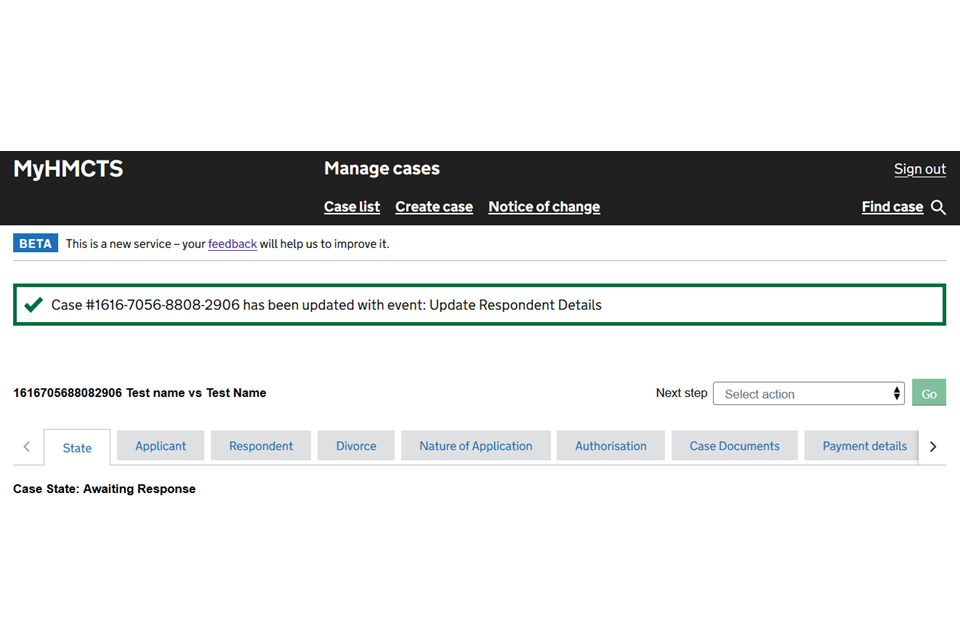Open the Authorisation tab
960x640 pixels.
pyautogui.click(x=610, y=446)
